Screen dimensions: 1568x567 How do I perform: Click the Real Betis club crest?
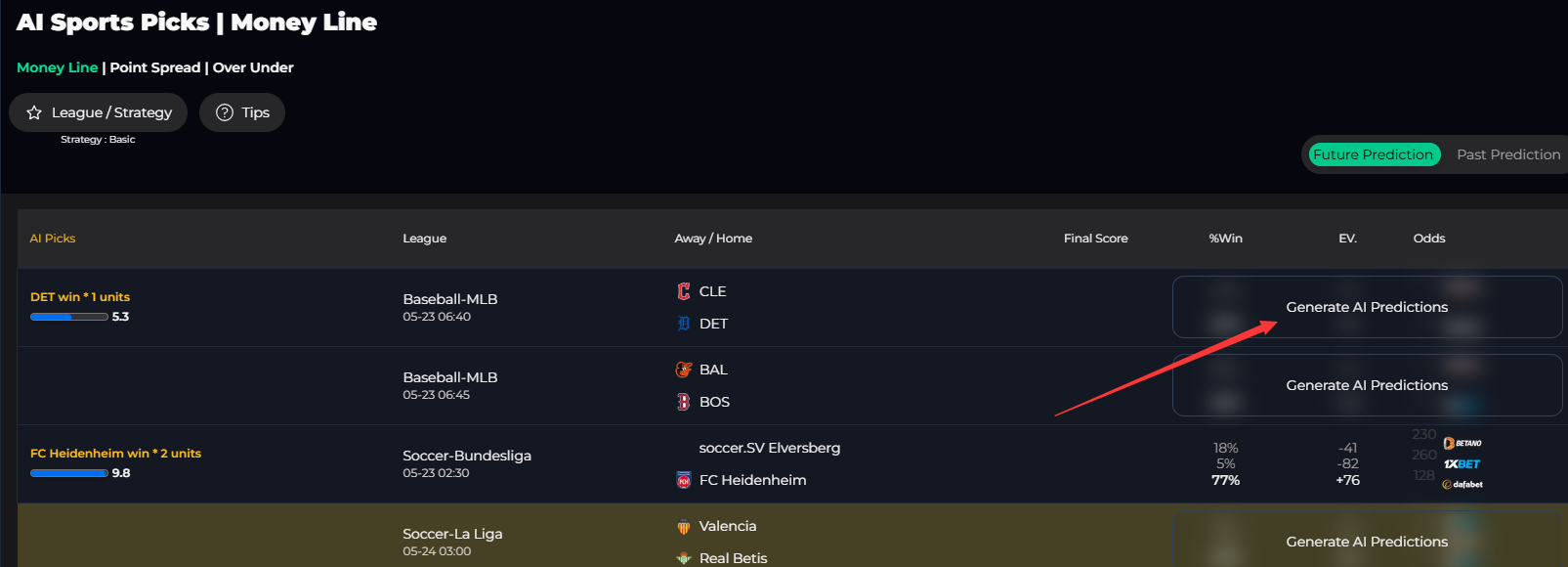coord(684,558)
